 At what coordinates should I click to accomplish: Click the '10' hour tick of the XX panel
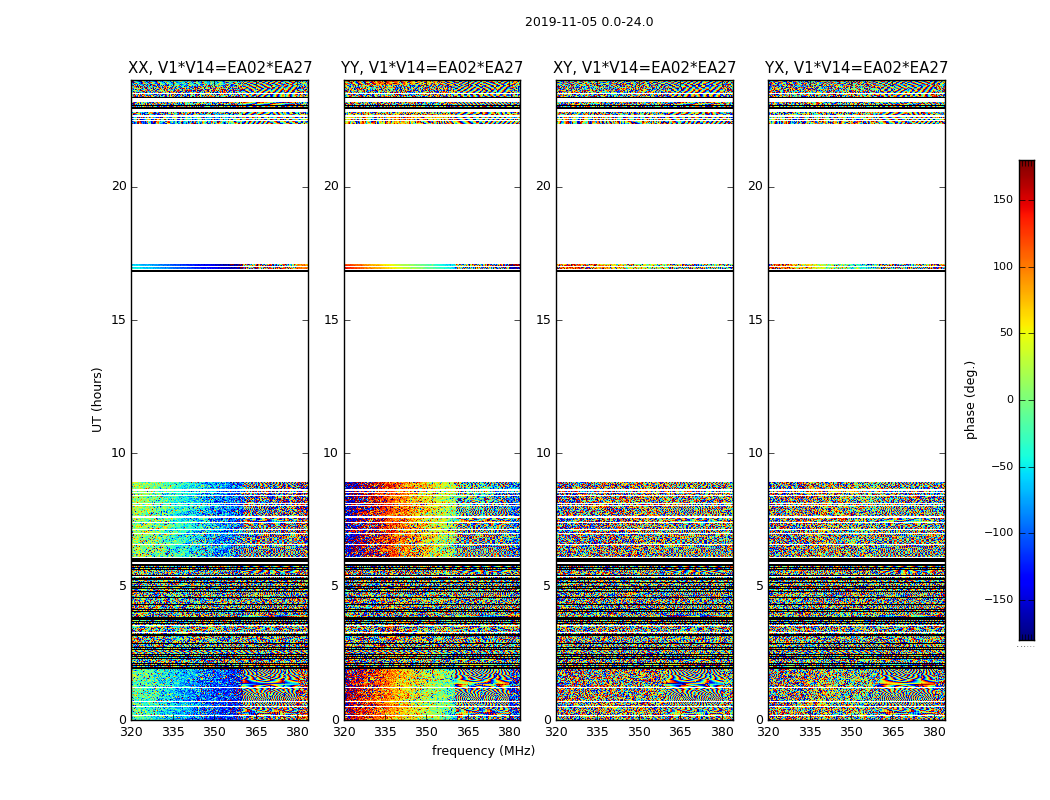point(119,453)
